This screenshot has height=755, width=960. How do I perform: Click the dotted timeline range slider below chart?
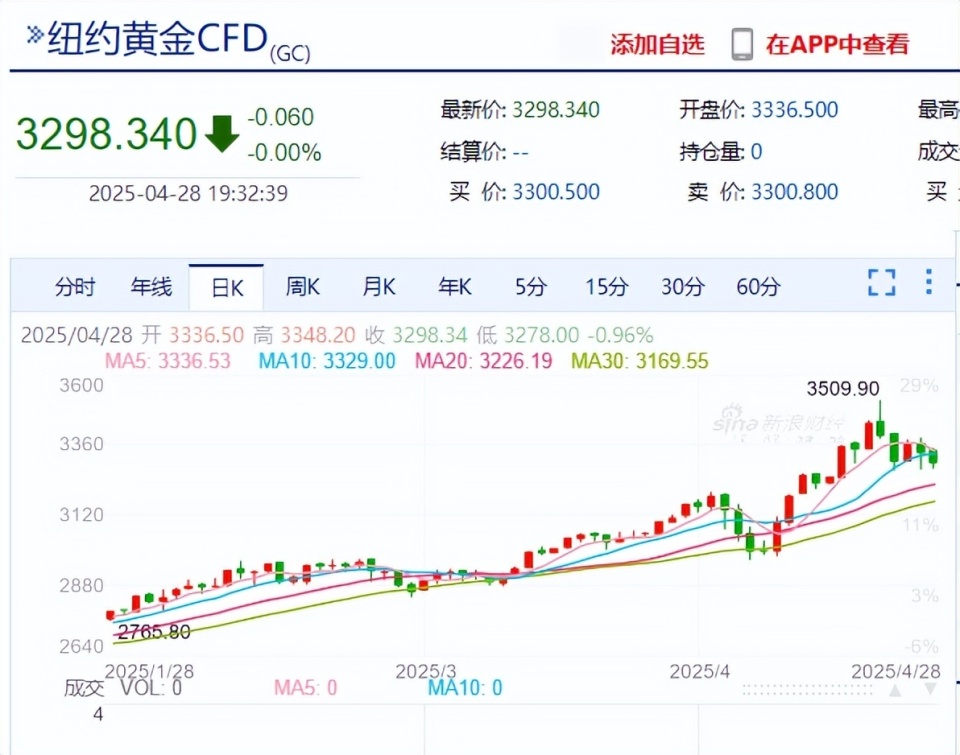tap(806, 690)
